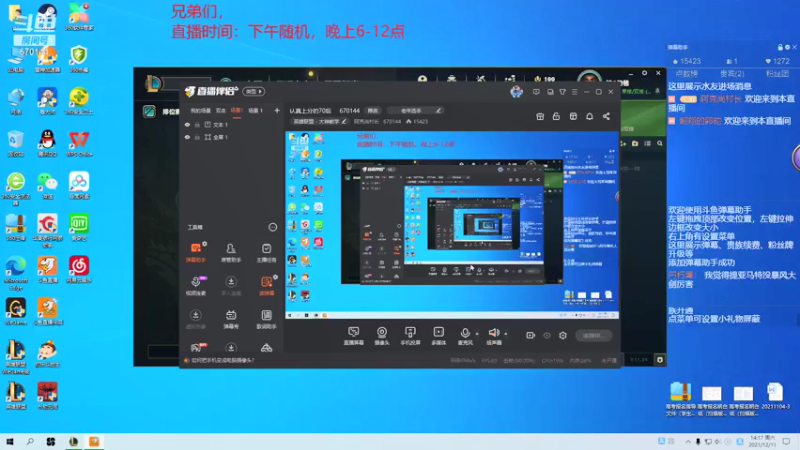Open the 多人连麦 tool
The height and width of the screenshot is (450, 800).
click(231, 286)
